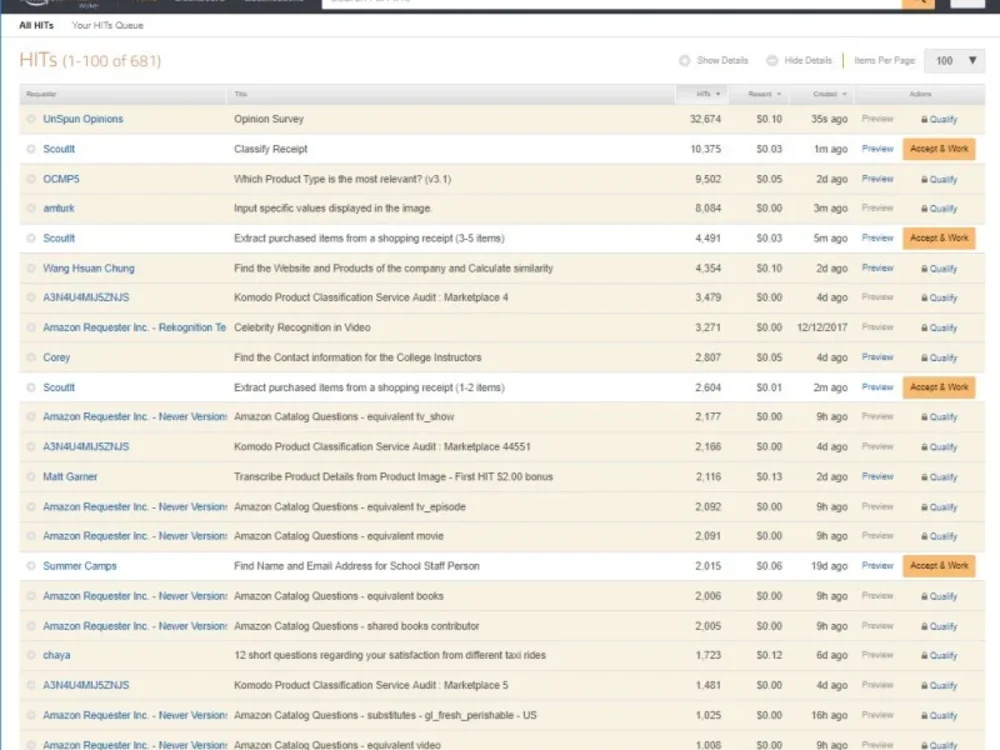Expand the Summer Camps row circle icon

coord(31,566)
